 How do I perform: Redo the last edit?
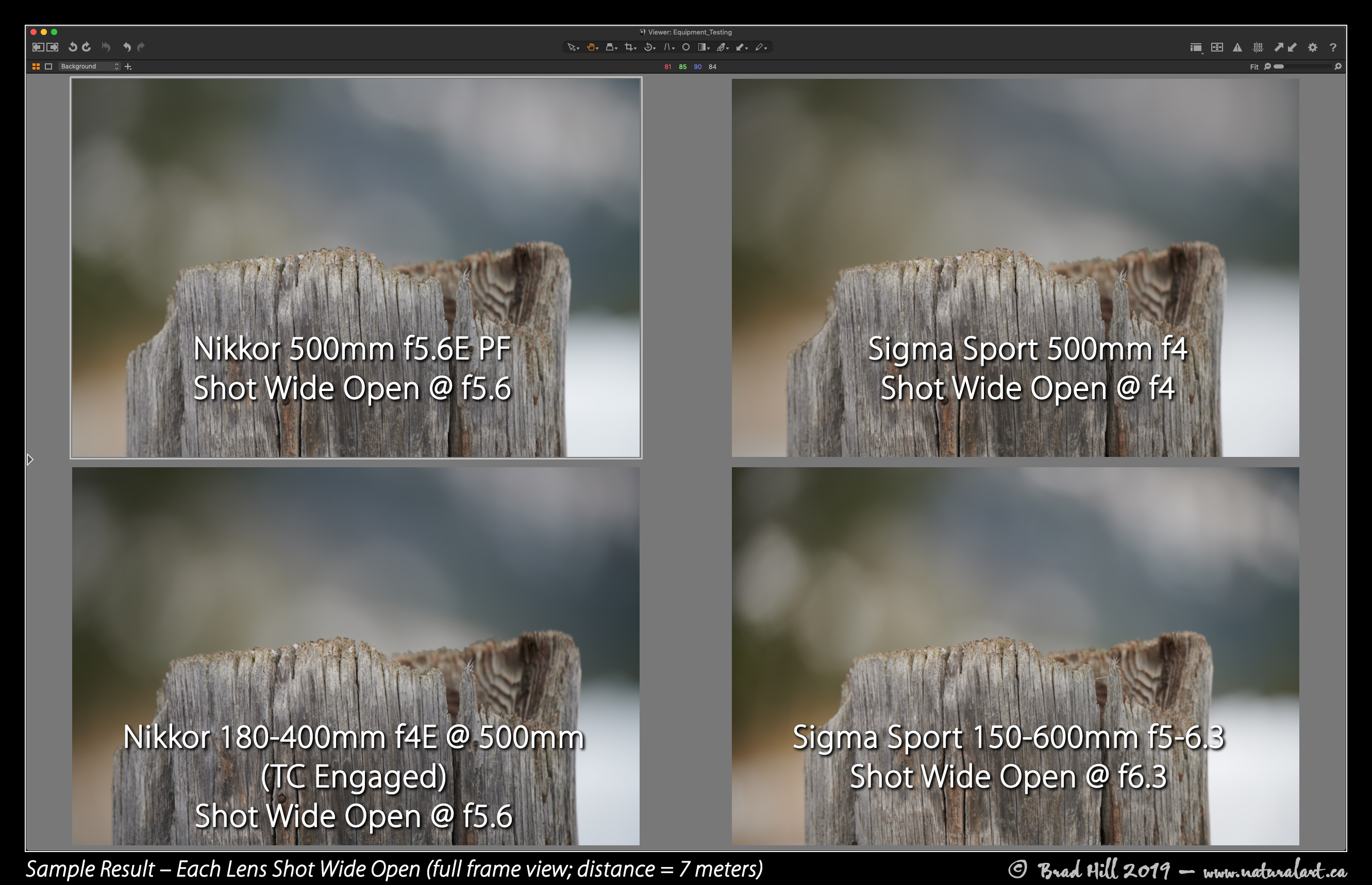tap(141, 47)
